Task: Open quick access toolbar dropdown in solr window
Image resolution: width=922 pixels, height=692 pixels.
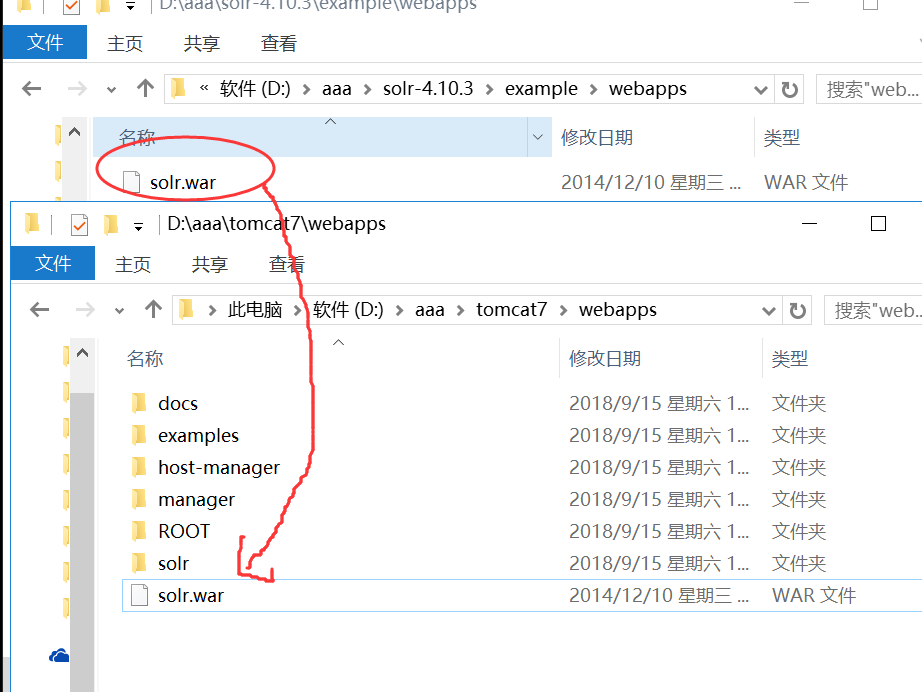Action: pyautogui.click(x=131, y=6)
